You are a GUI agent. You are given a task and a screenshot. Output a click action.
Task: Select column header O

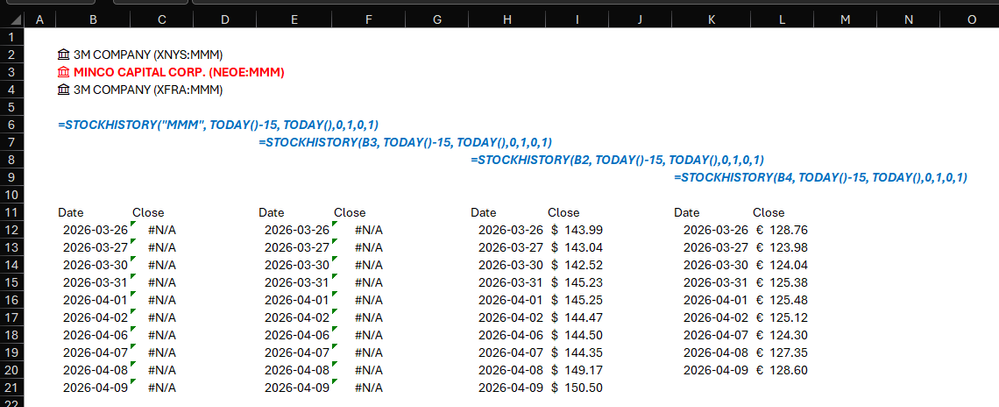click(x=972, y=20)
